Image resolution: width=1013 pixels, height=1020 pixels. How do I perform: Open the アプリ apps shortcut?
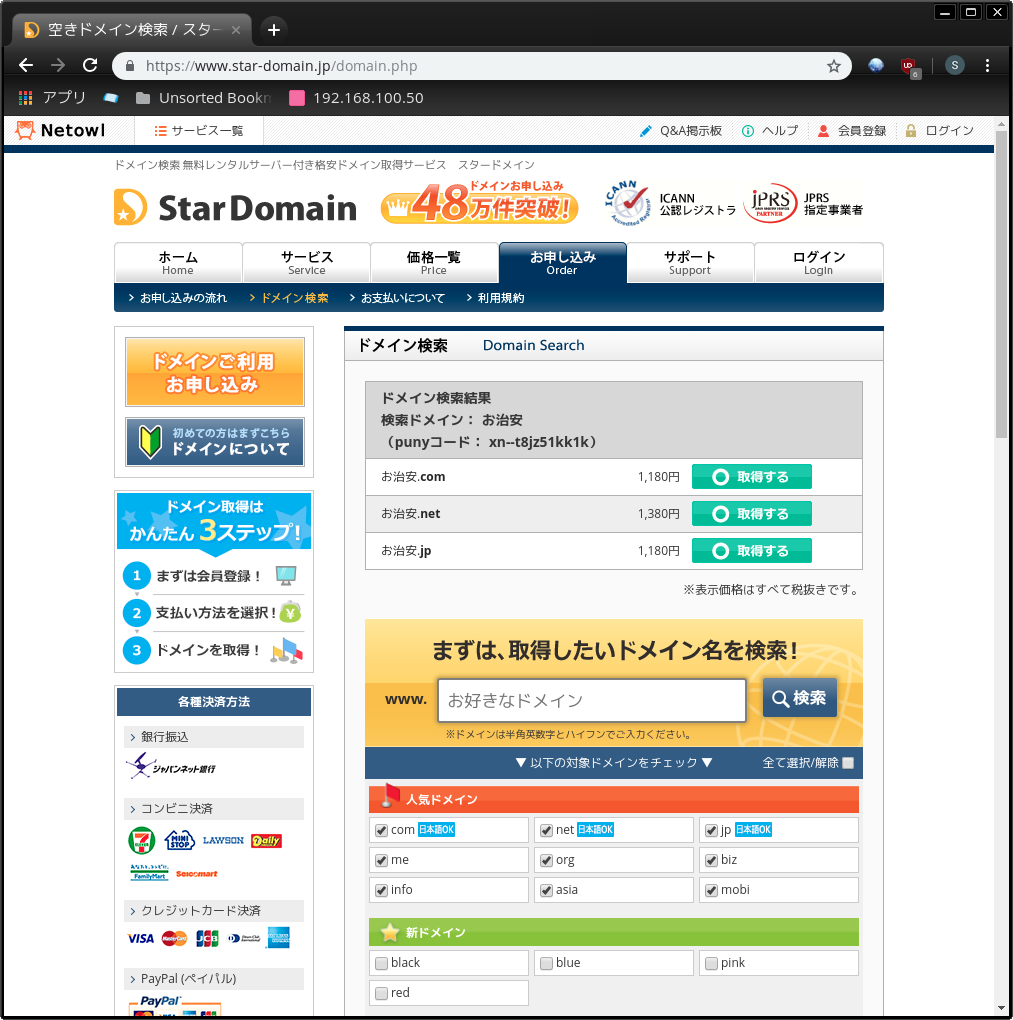(x=52, y=98)
